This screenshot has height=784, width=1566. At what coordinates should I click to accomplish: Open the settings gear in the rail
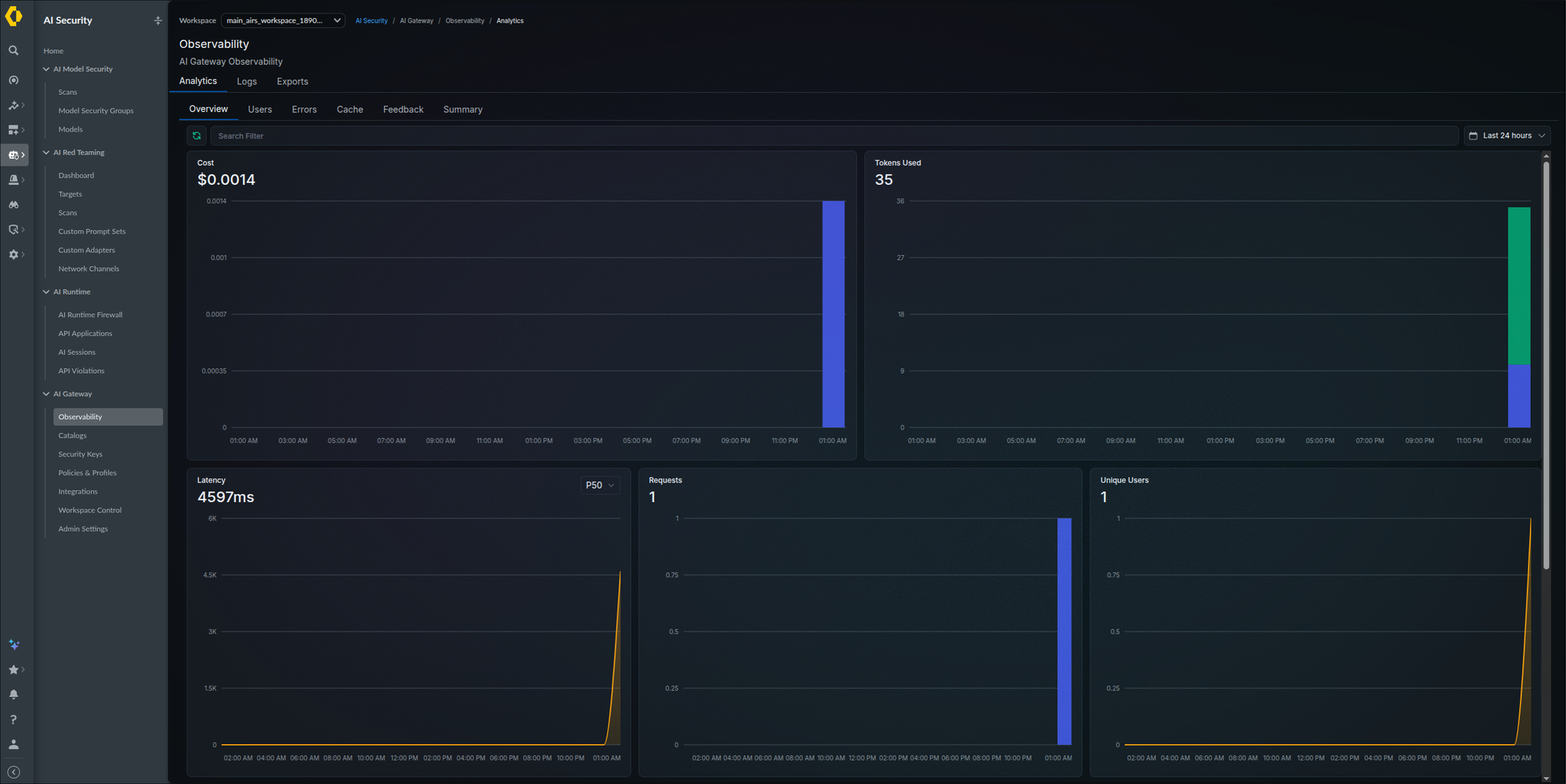point(13,255)
